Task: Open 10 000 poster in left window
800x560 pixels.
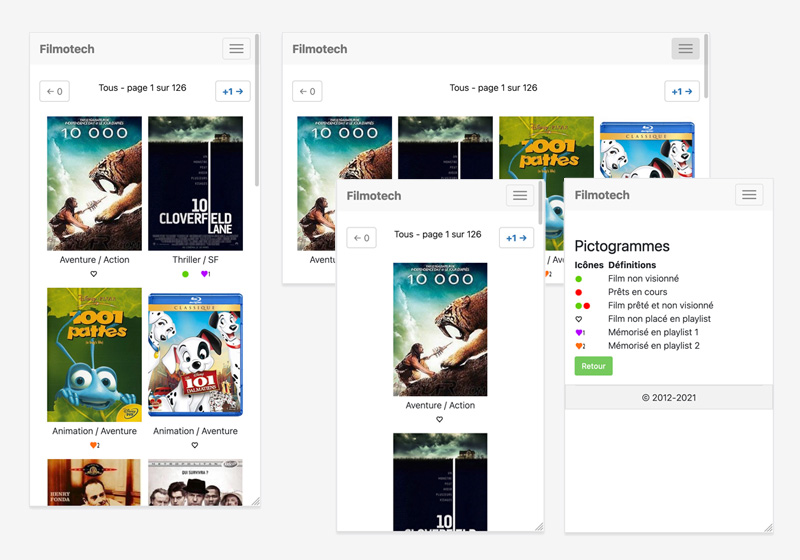Action: click(x=94, y=184)
